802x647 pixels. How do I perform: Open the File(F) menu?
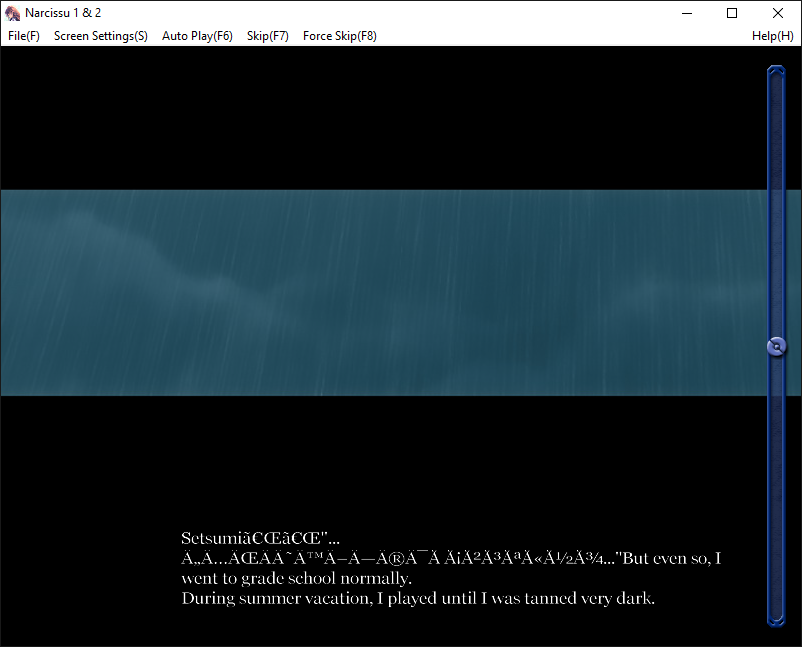tap(23, 35)
